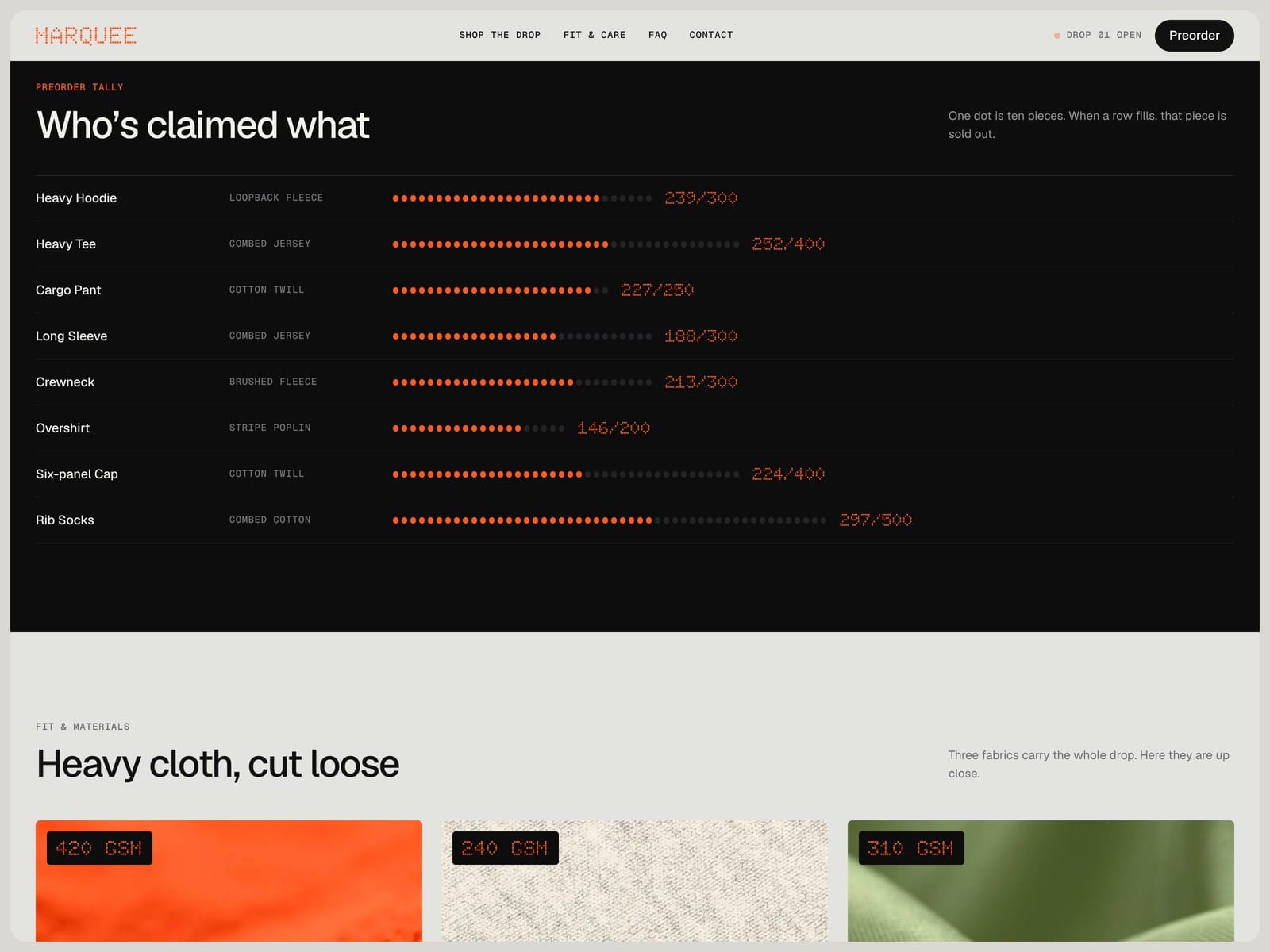Viewport: 1270px width, 952px height.
Task: Click the 239/300 tally count
Action: (701, 198)
